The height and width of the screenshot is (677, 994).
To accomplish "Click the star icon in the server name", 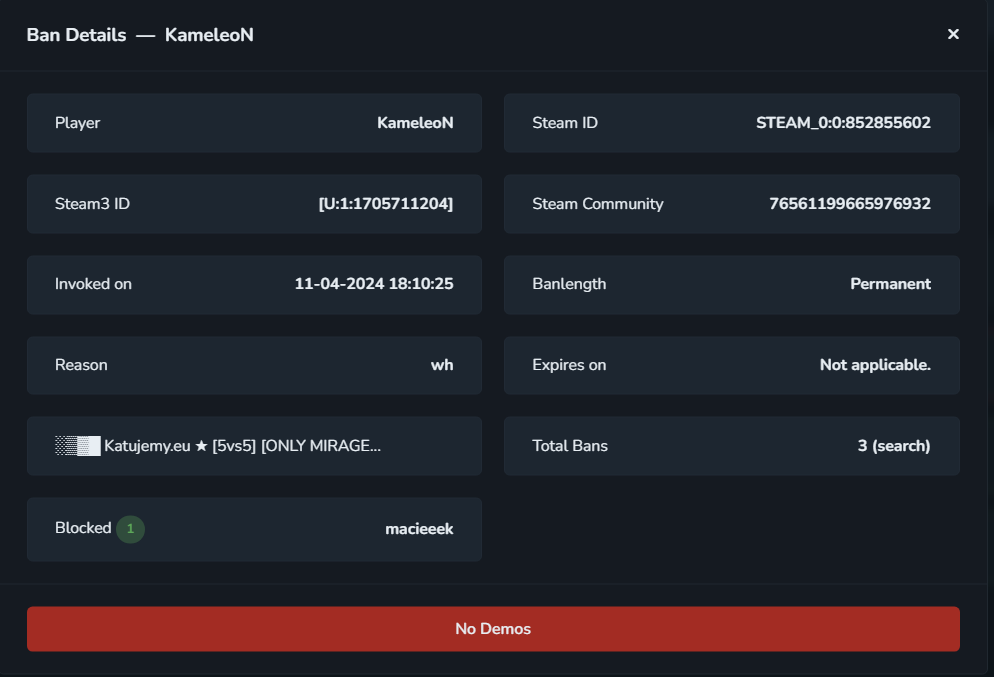I will coord(201,446).
